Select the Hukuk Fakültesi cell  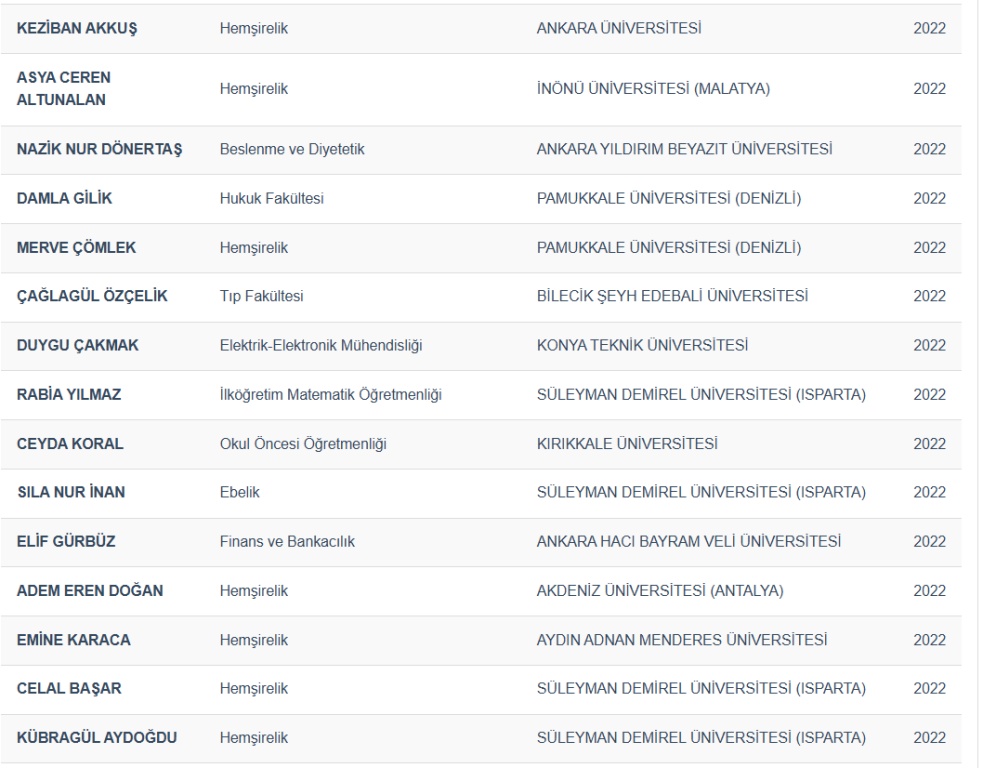(271, 199)
